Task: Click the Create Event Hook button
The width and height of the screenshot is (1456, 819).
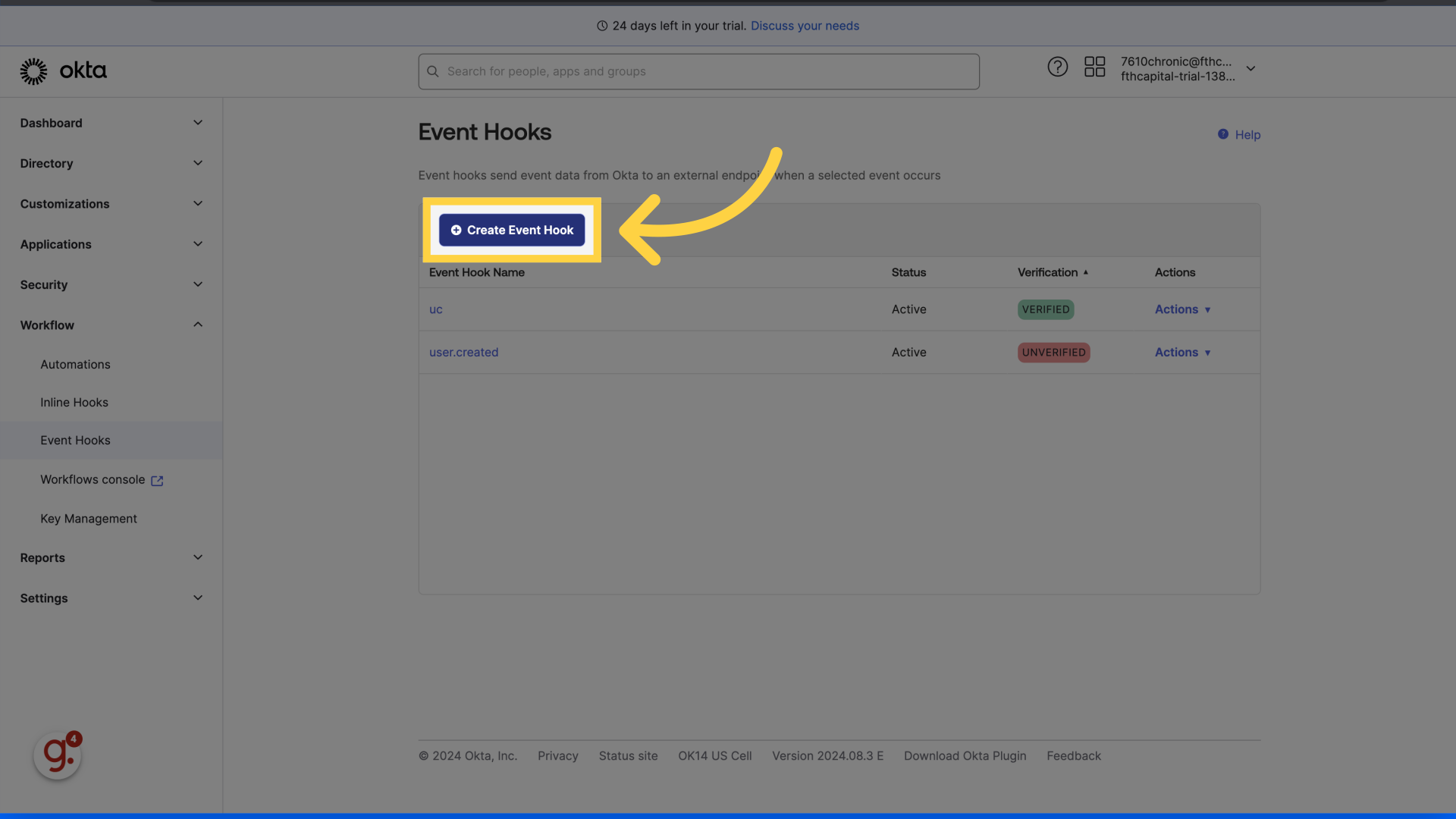Action: pos(512,230)
